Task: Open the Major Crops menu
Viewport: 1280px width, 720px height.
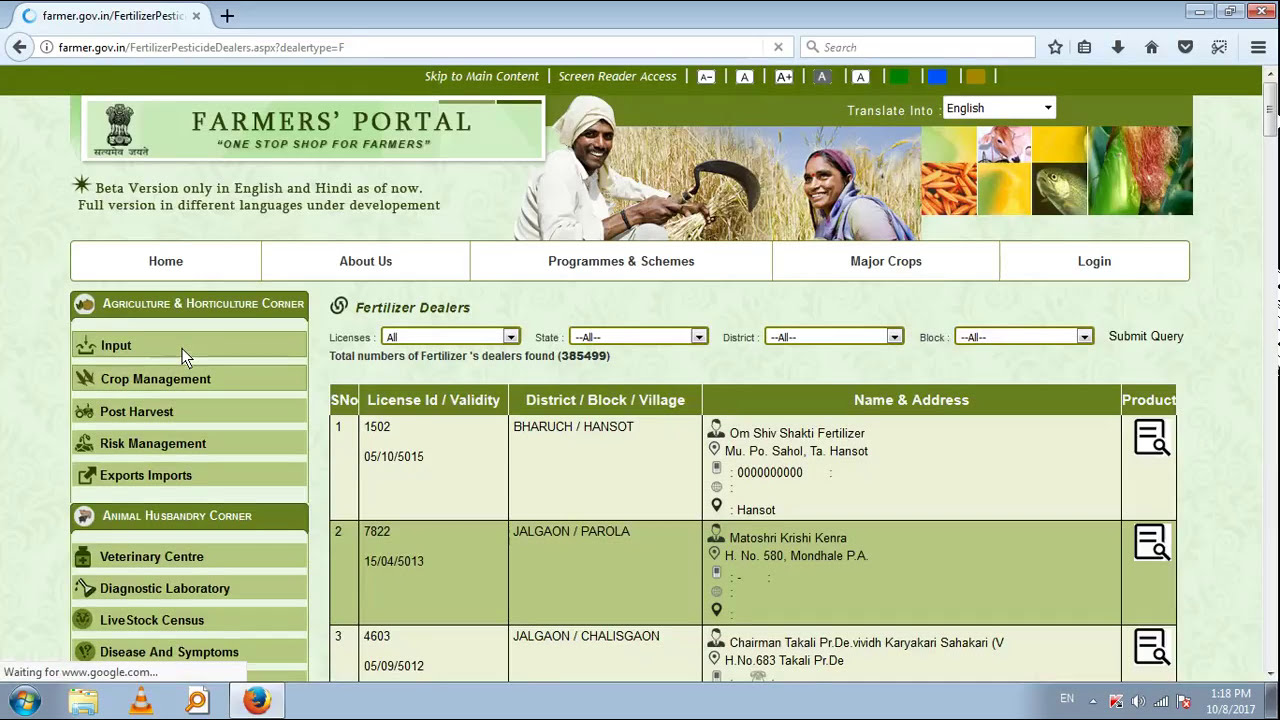Action: pyautogui.click(x=886, y=261)
